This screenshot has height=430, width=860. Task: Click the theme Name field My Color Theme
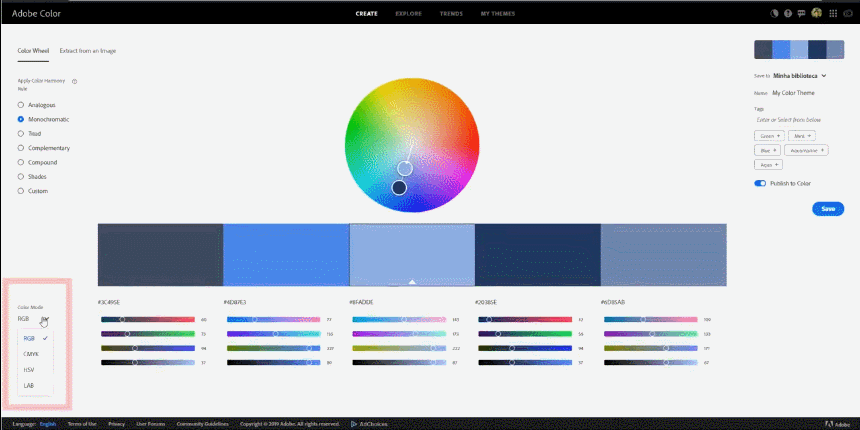[x=793, y=93]
